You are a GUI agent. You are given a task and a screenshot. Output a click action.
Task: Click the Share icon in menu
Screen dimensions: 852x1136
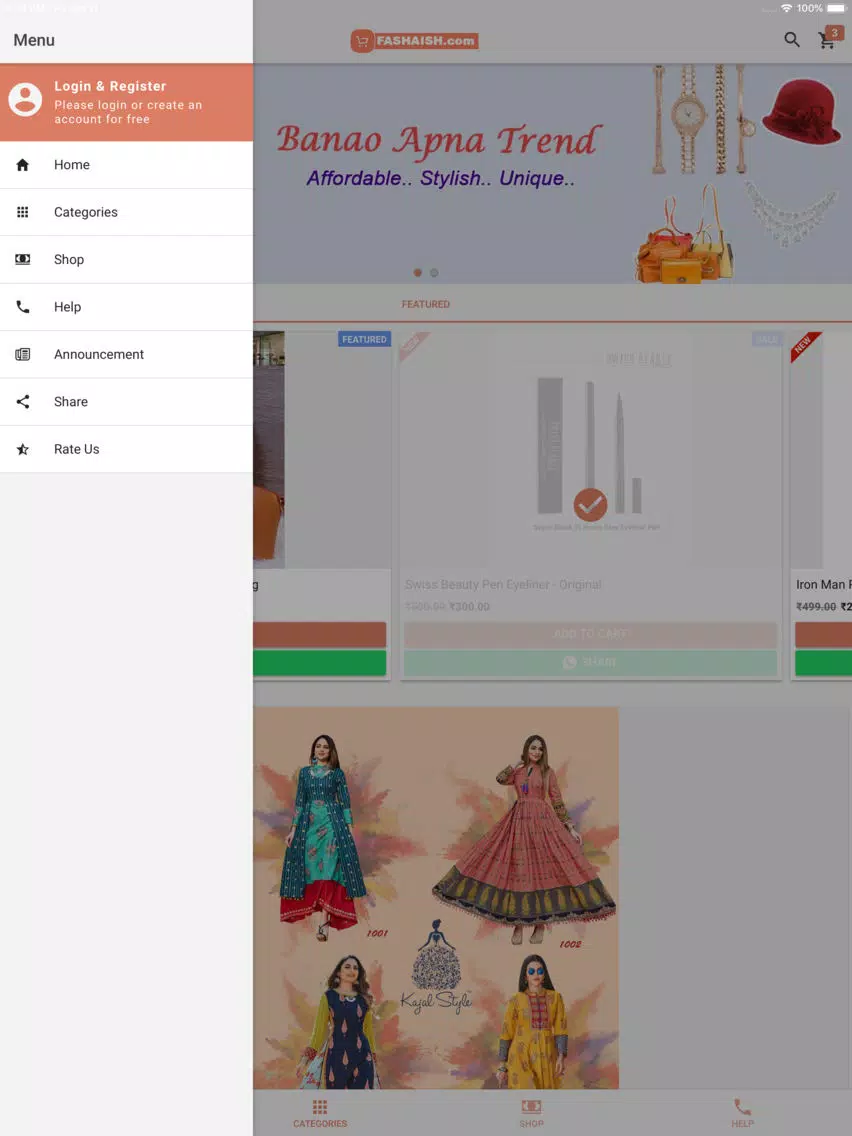[22, 401]
